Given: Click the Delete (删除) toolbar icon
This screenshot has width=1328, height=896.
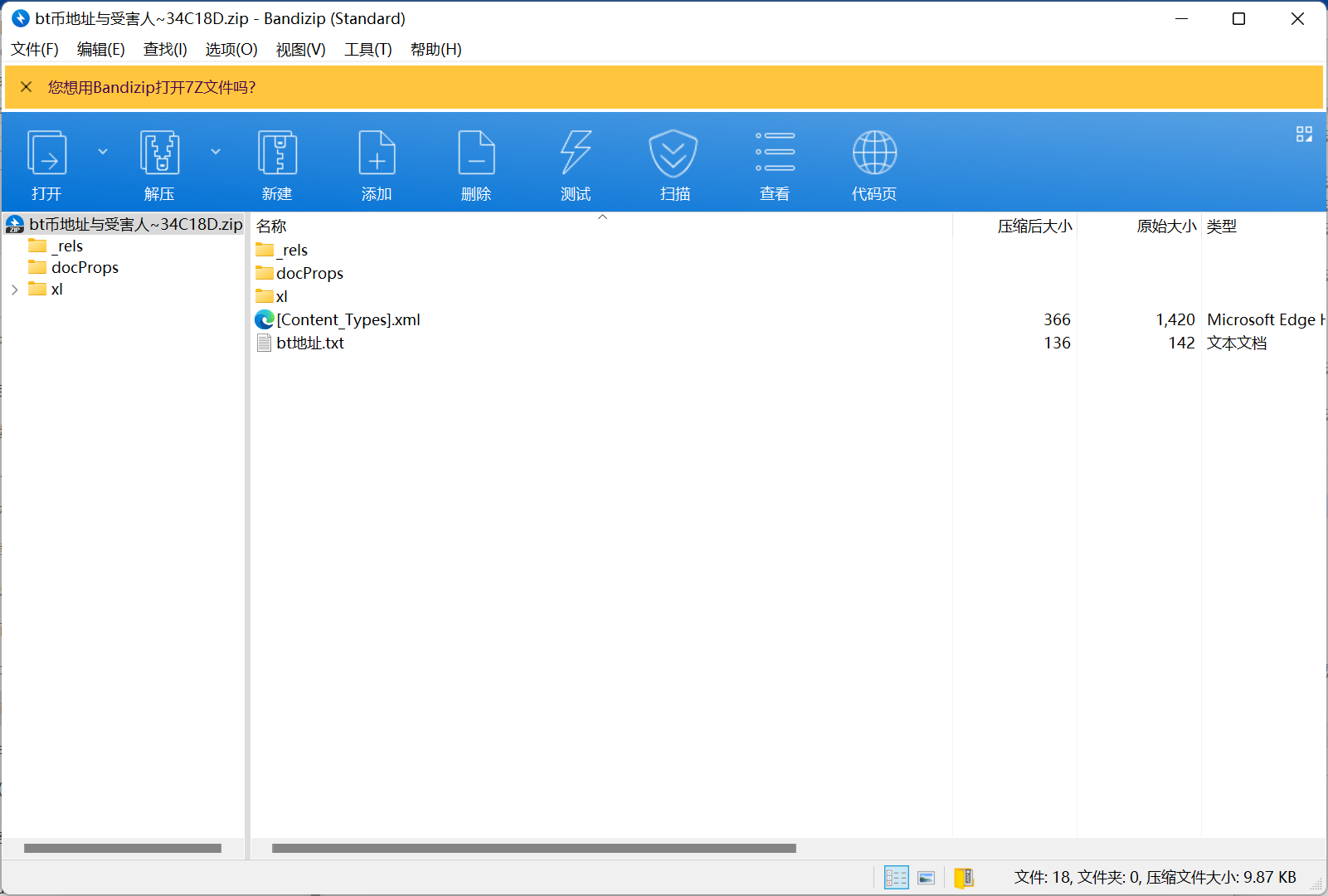Looking at the screenshot, I should pyautogui.click(x=476, y=153).
